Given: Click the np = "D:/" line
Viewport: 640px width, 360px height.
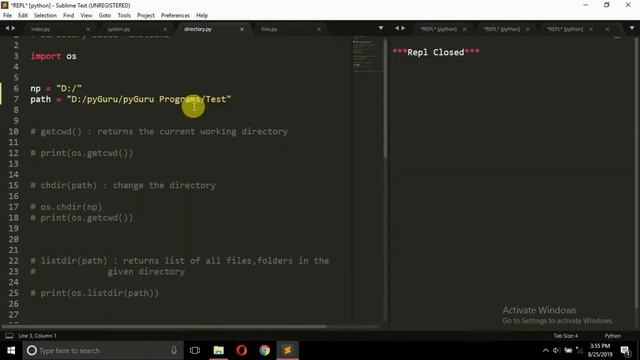Looking at the screenshot, I should [56, 88].
